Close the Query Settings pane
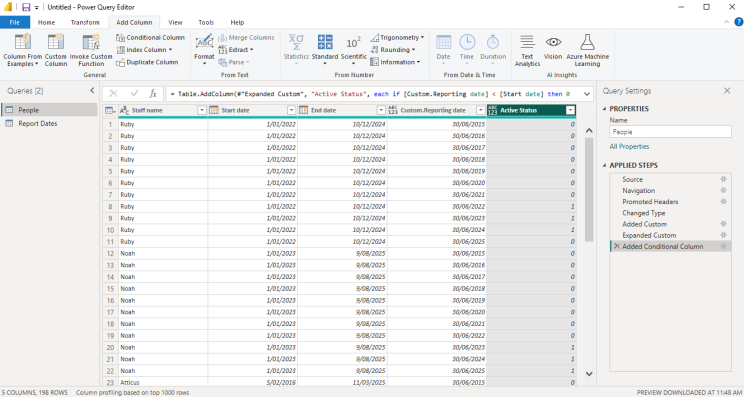 (x=727, y=91)
